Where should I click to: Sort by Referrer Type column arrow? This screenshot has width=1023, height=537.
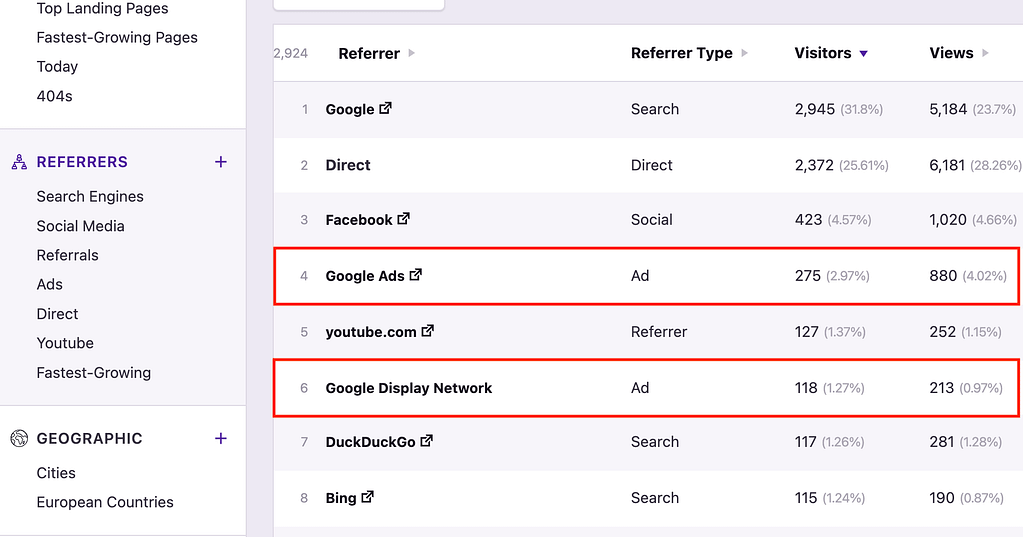click(x=745, y=54)
